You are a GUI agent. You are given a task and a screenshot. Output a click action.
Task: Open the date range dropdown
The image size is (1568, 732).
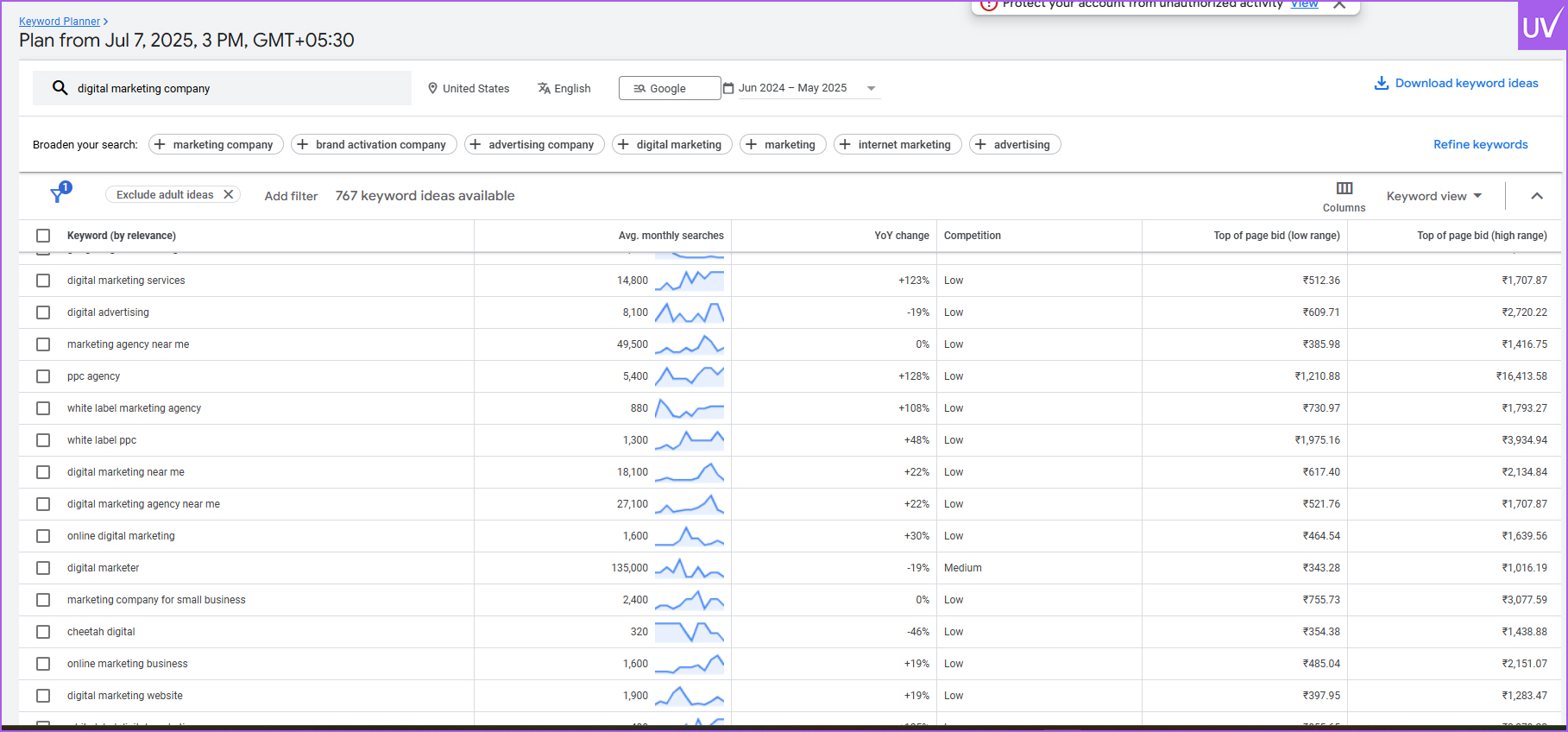pyautogui.click(x=871, y=88)
